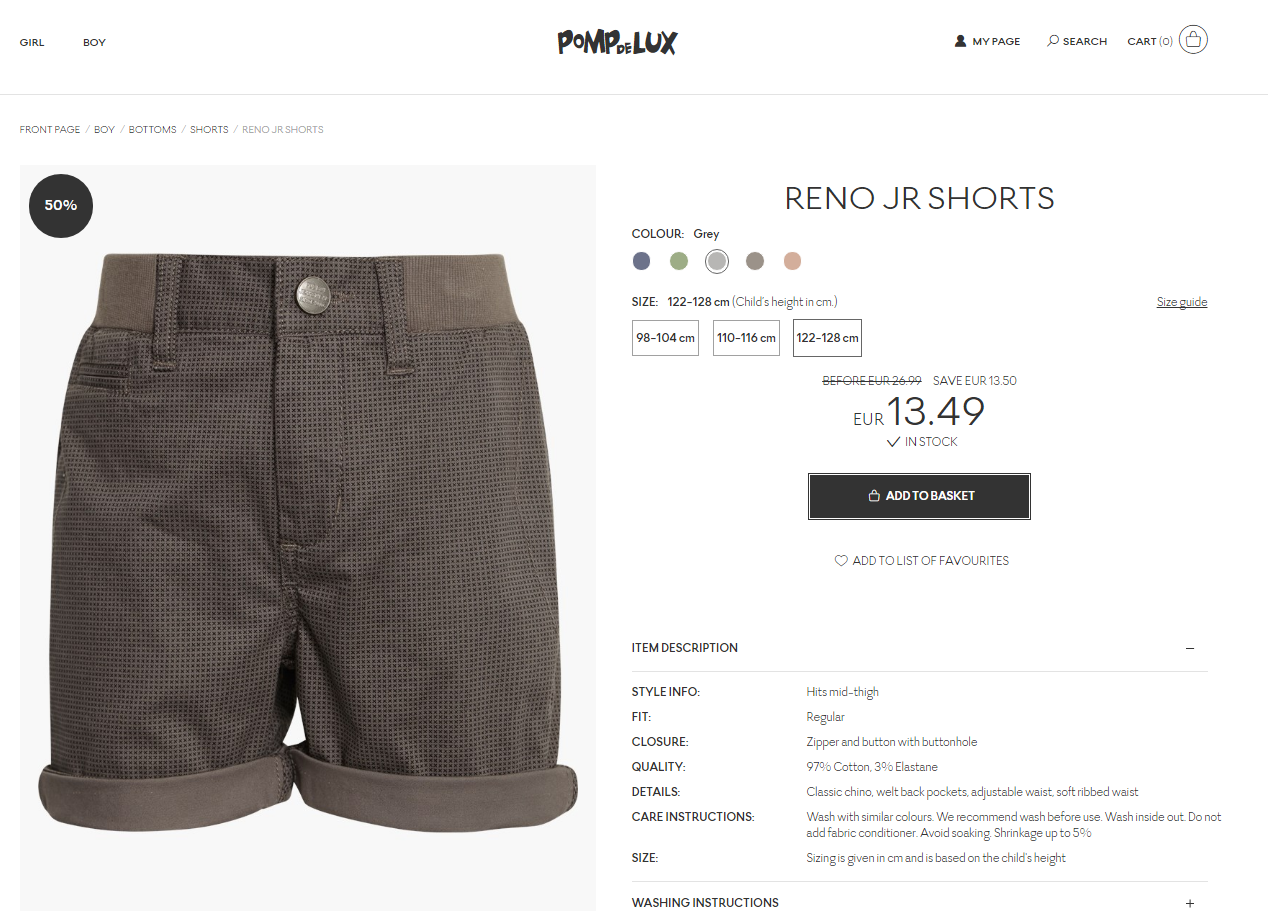Select size 98-104 cm
This screenshot has width=1268, height=911.
665,338
